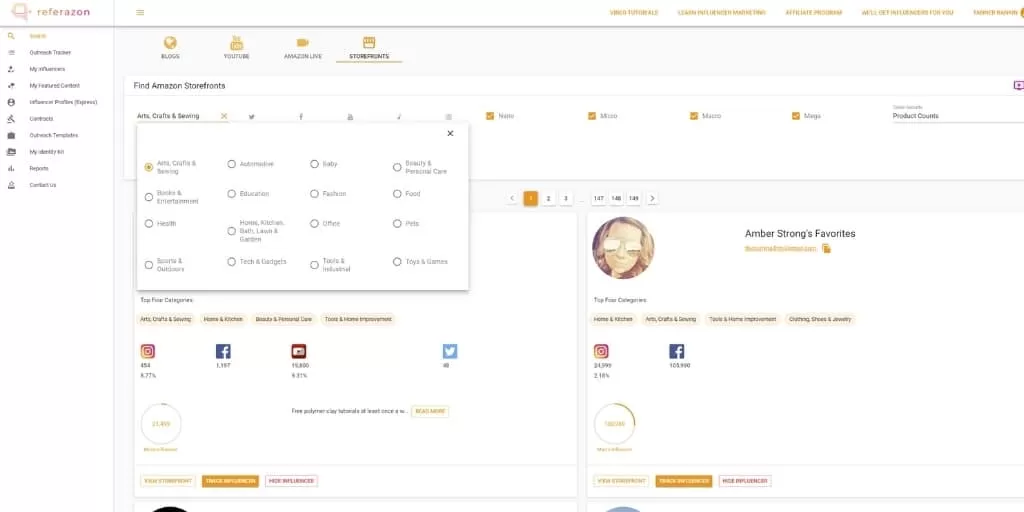Jump to page 149 of results
The width and height of the screenshot is (1024, 512).
633,199
